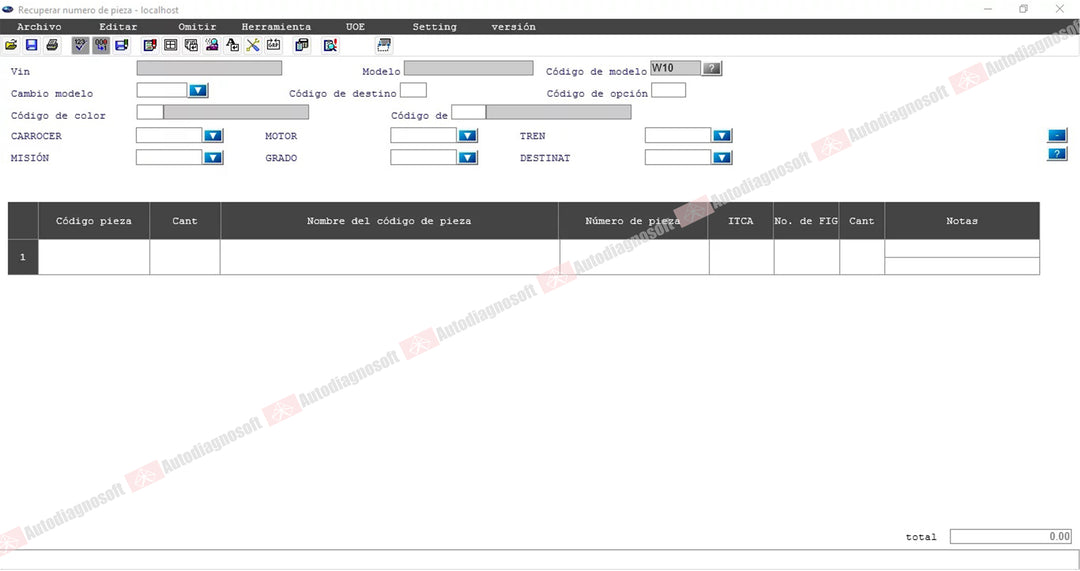Toggle the 123 checkmark toolbar icon
This screenshot has width=1080, height=571.
click(81, 45)
